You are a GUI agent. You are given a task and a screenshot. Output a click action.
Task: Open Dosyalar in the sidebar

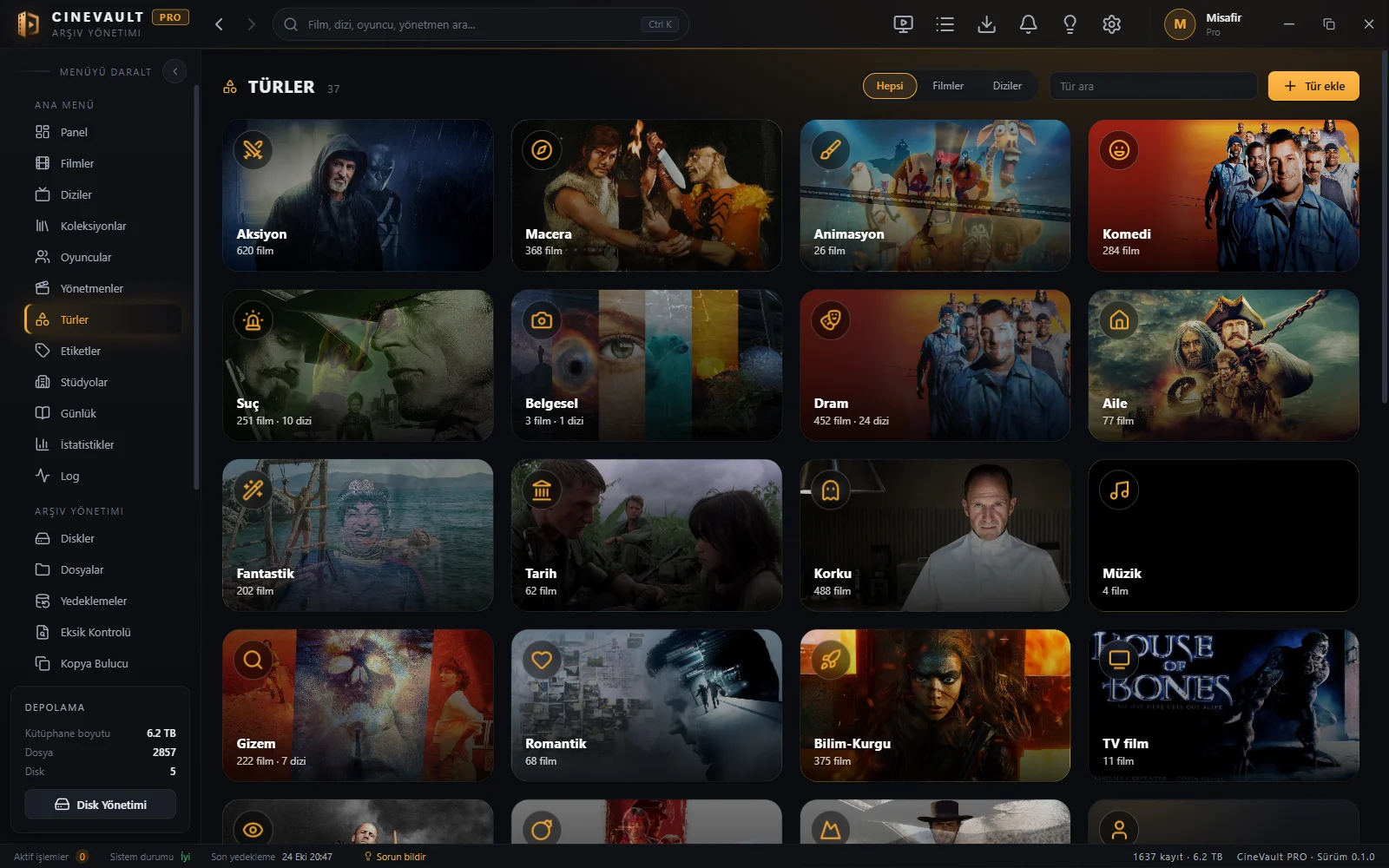click(103, 569)
